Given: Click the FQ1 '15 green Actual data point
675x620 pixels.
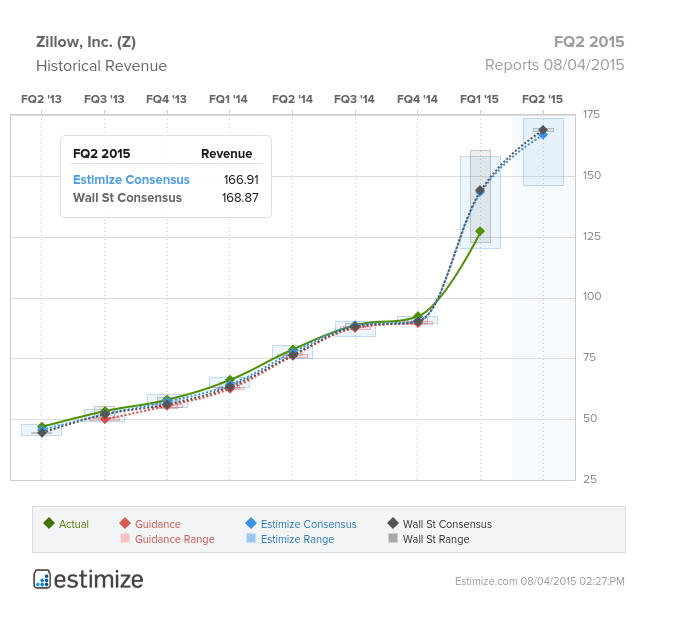Looking at the screenshot, I should coord(480,231).
